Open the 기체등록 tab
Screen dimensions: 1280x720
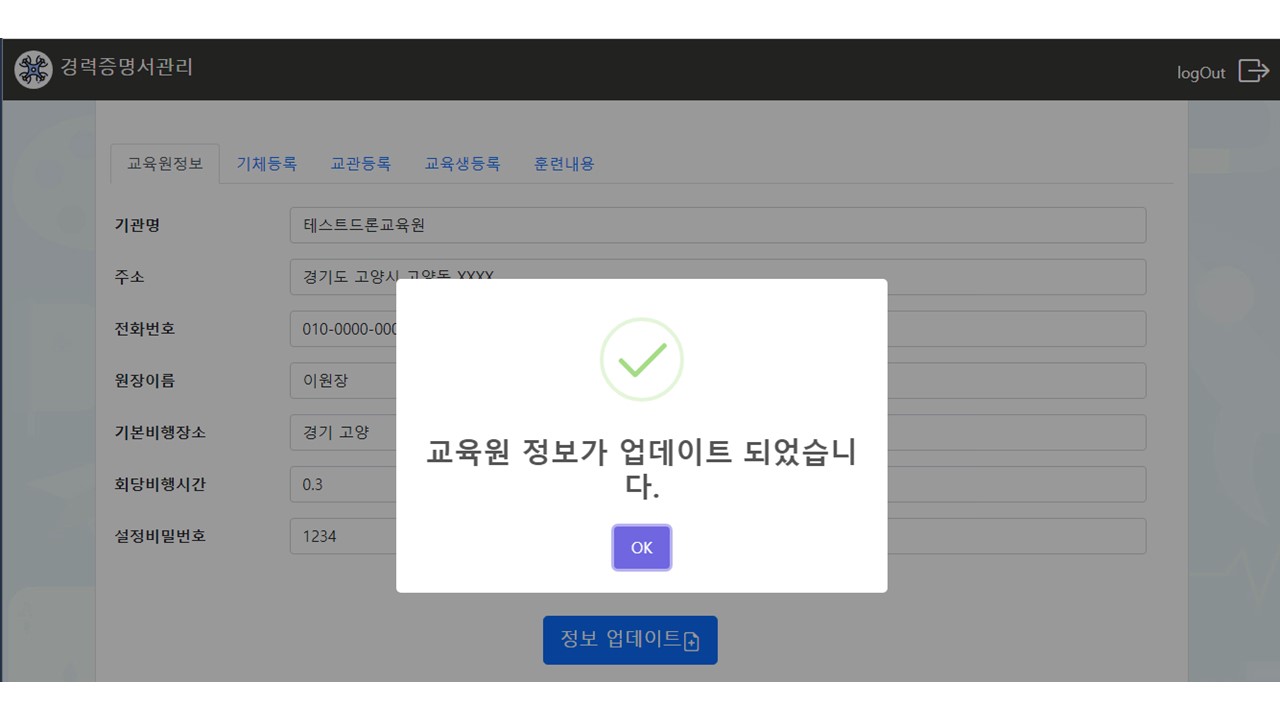(x=266, y=164)
